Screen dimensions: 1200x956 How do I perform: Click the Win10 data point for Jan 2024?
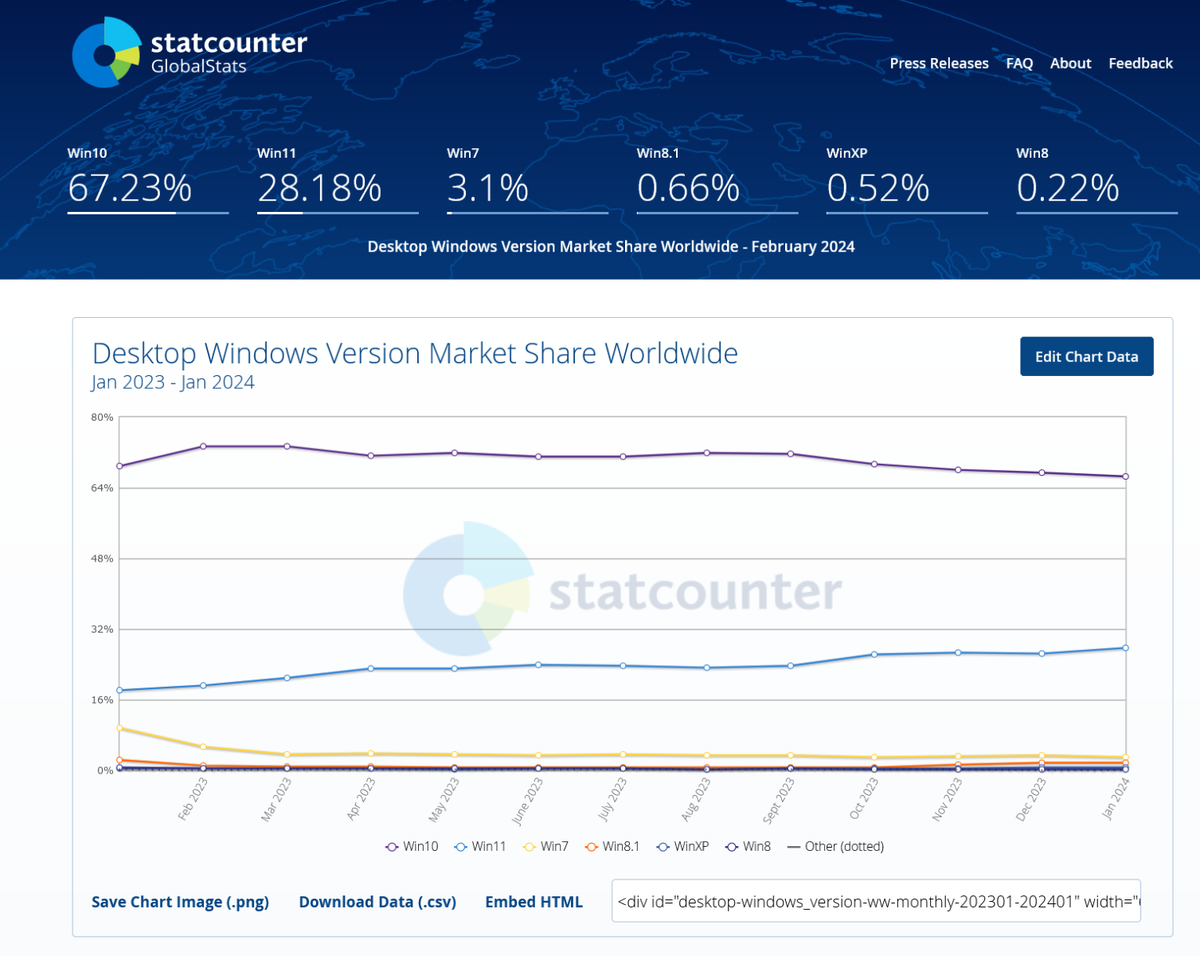click(x=1125, y=476)
